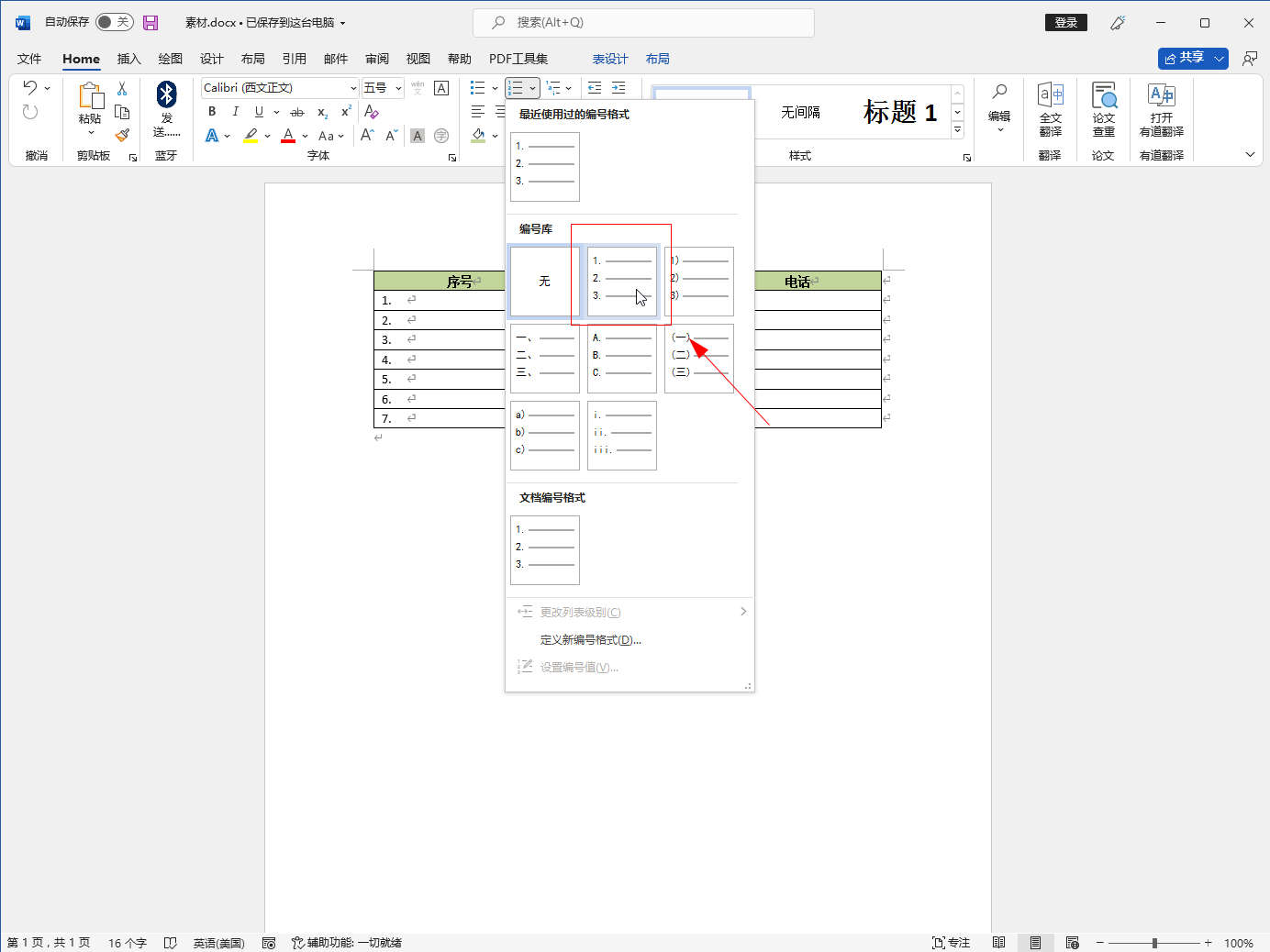Click the Save icon in title bar
The width and height of the screenshot is (1270, 952).
[150, 23]
